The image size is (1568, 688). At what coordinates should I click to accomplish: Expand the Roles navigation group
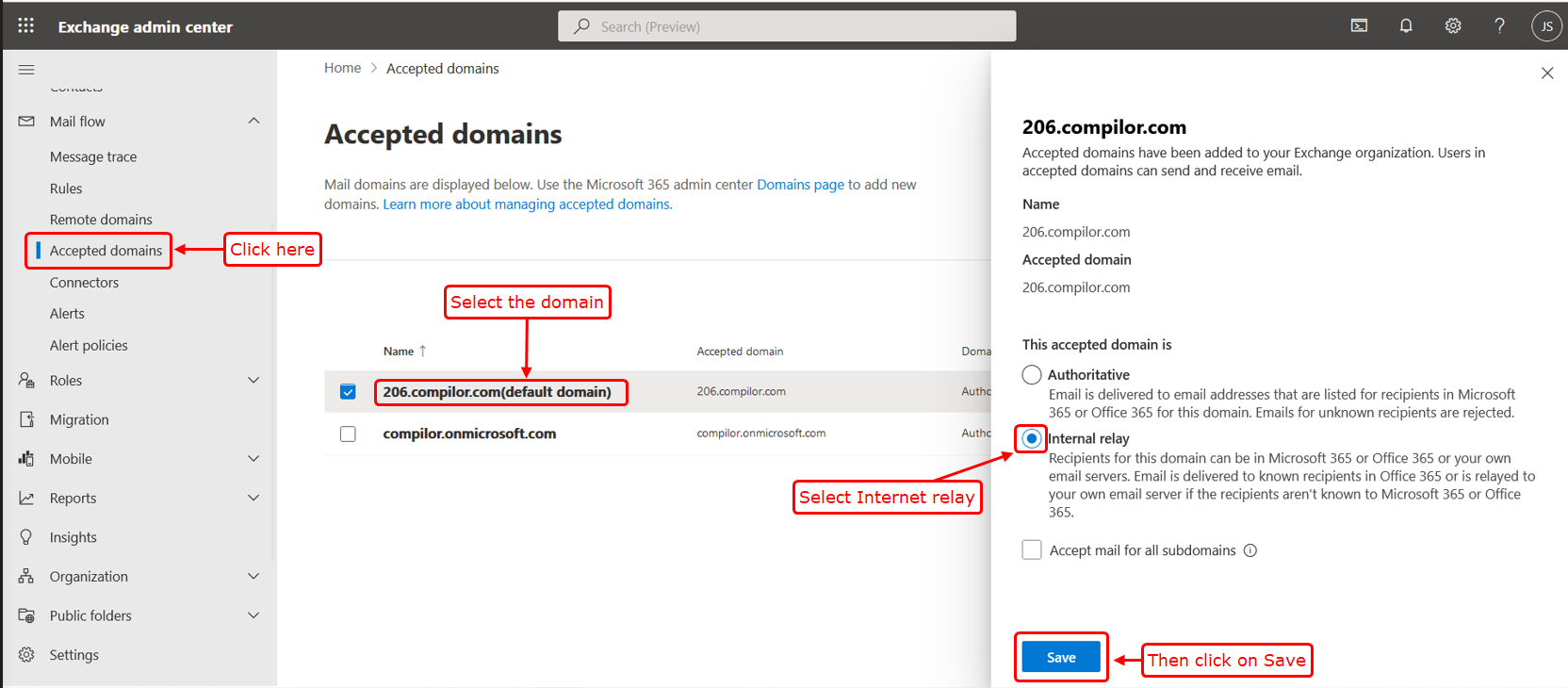pos(253,381)
